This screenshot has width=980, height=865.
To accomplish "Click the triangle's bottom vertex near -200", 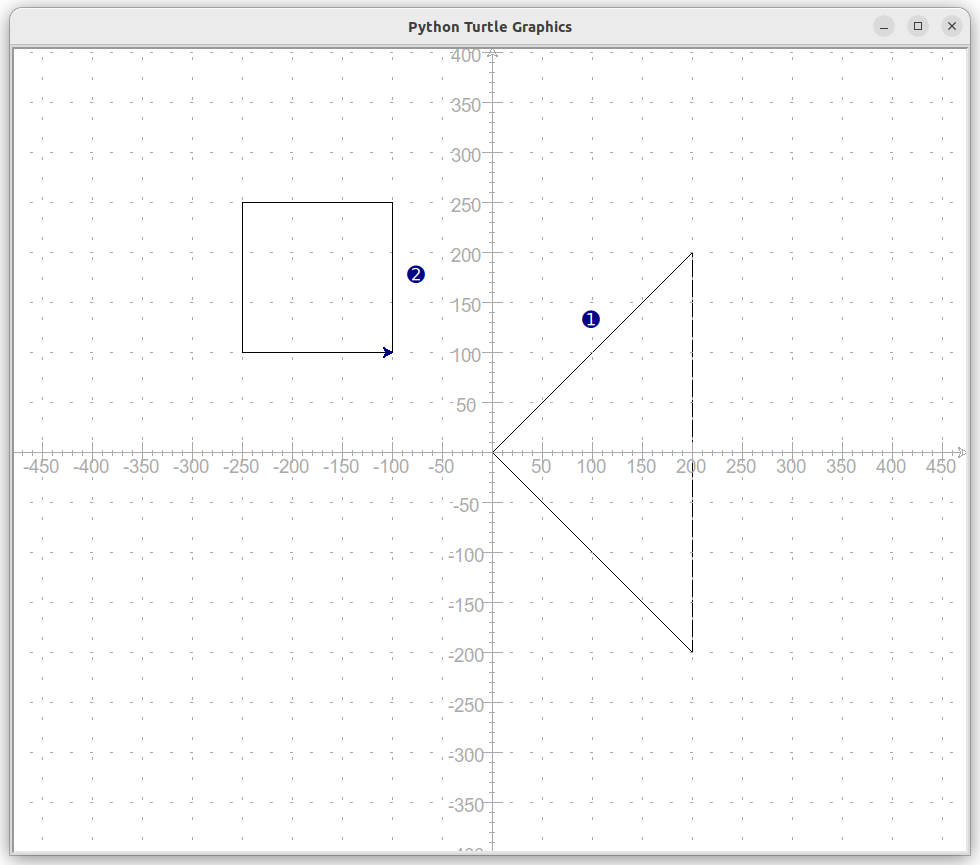I will pos(692,652).
